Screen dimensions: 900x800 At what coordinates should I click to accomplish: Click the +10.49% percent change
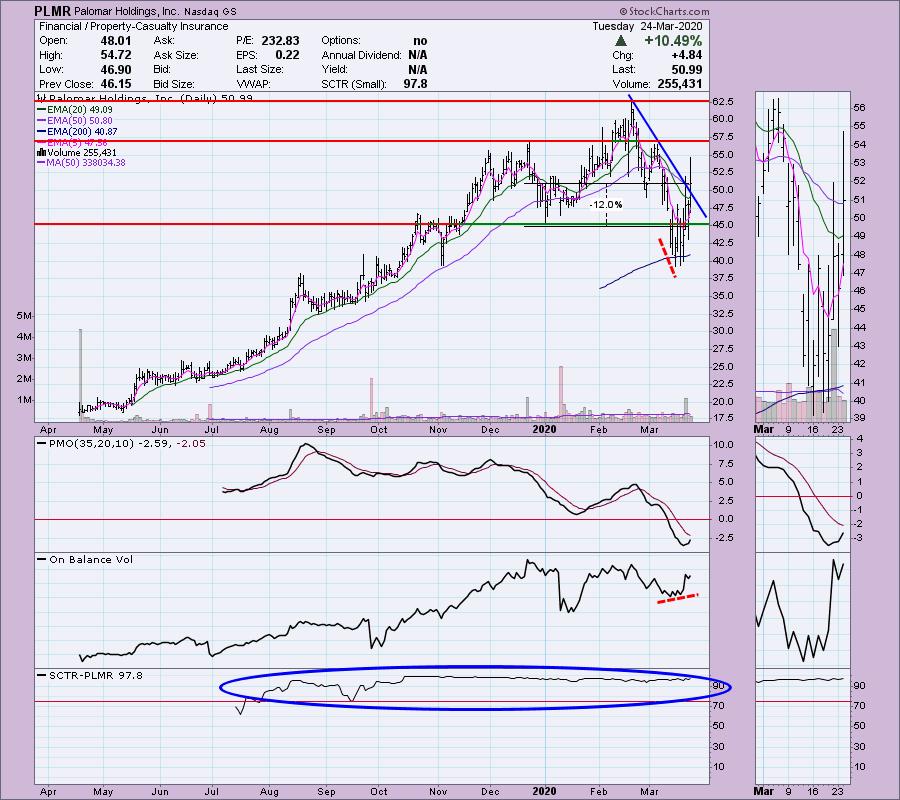tap(673, 41)
